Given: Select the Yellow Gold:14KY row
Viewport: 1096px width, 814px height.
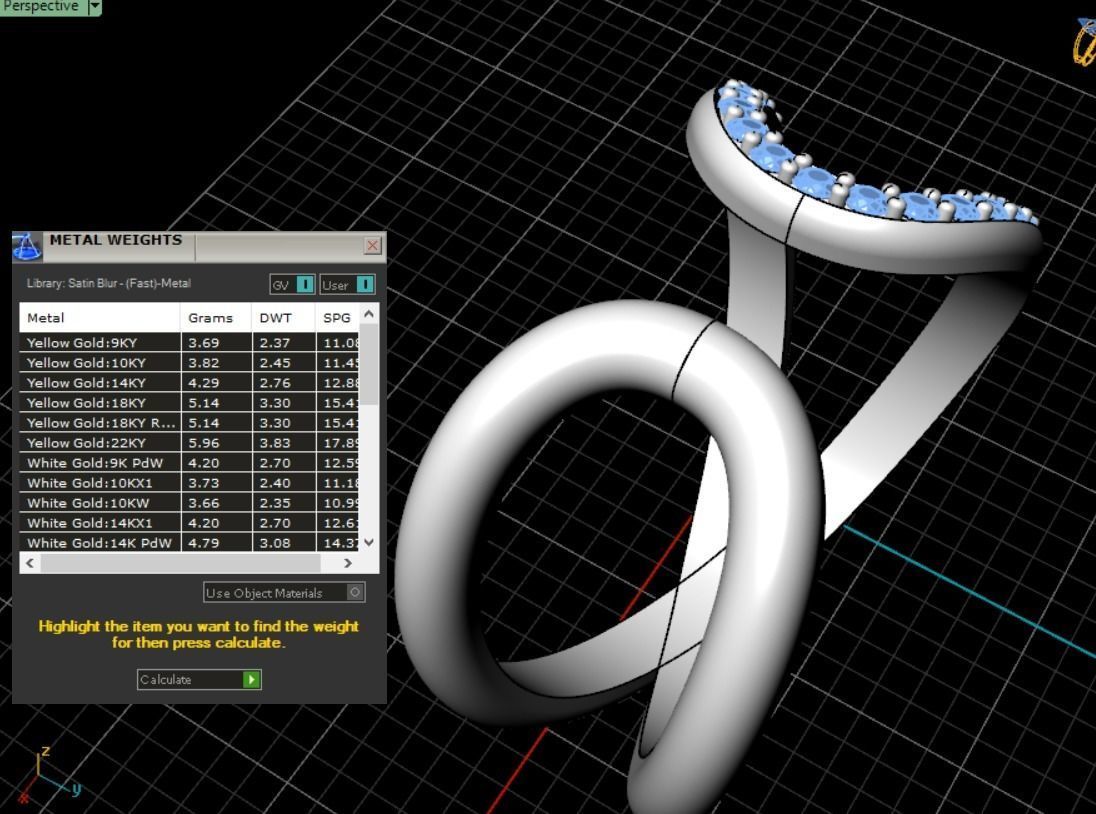Looking at the screenshot, I should coord(189,383).
